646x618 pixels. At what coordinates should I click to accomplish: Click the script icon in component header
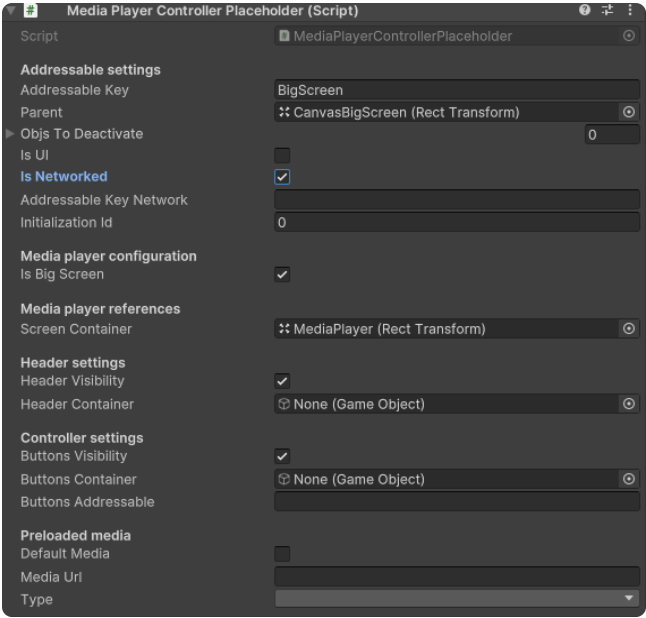pyautogui.click(x=31, y=11)
